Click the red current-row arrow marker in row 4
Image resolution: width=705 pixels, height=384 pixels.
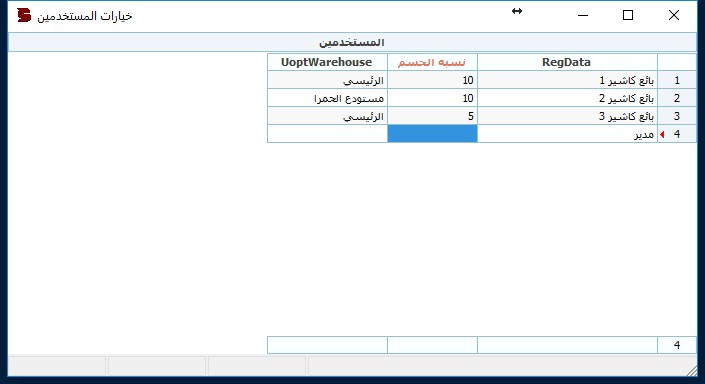662,134
